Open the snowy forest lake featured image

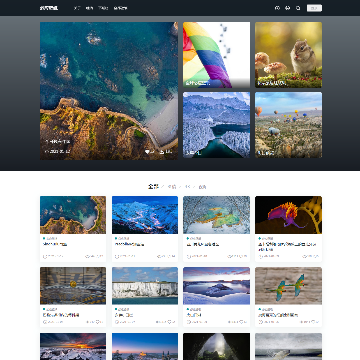point(216,125)
